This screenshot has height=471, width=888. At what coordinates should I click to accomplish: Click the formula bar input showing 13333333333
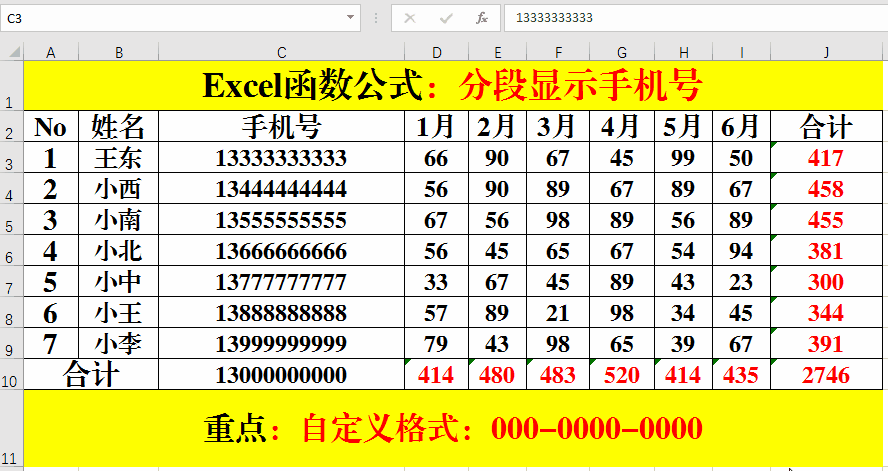coord(696,18)
